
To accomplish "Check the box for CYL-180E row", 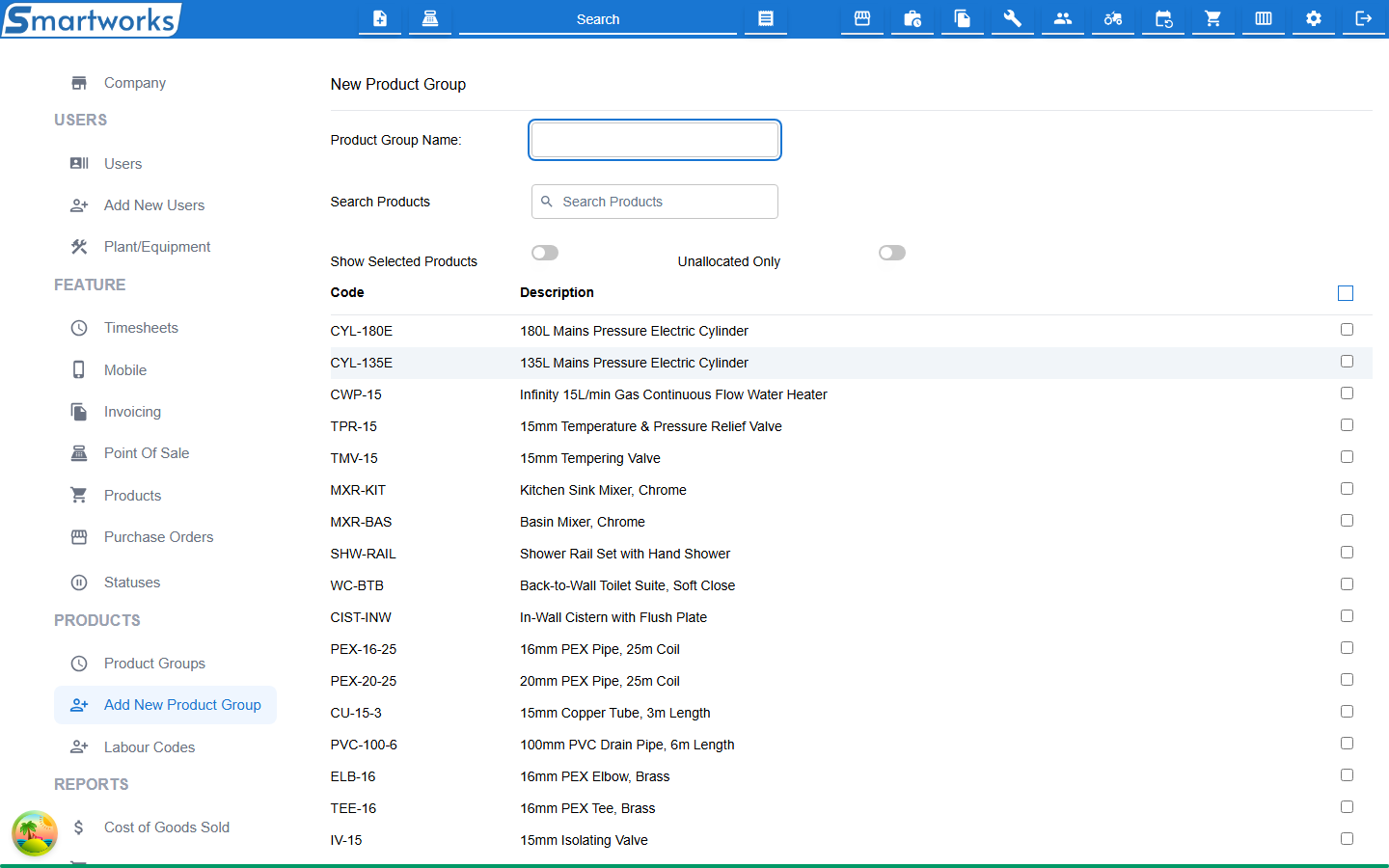I will (x=1347, y=330).
